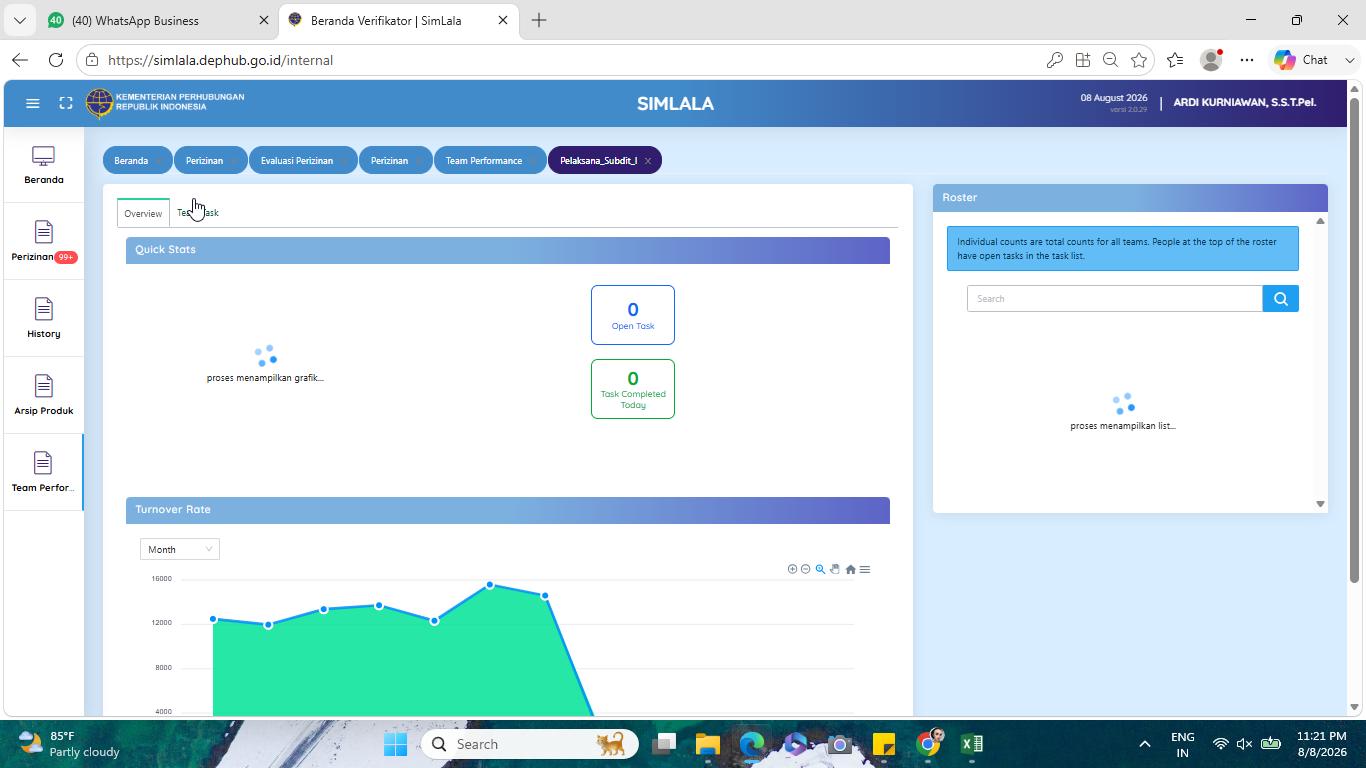Toggle the sidebar hamburger menu in header

tap(32, 103)
